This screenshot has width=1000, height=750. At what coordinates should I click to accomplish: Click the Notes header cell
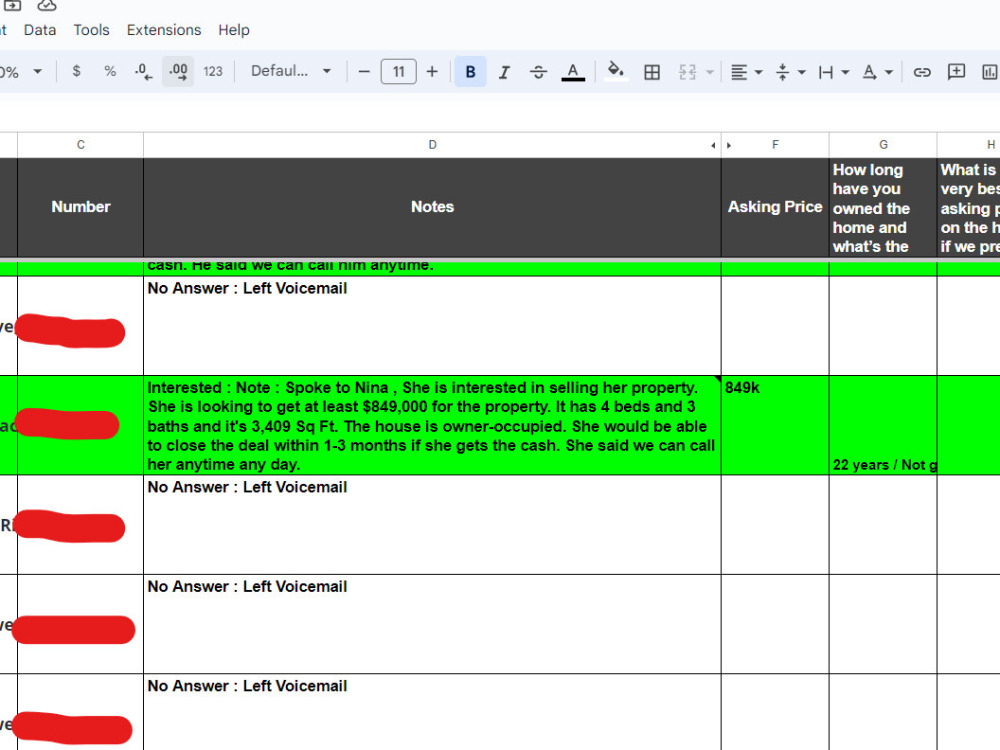(432, 207)
